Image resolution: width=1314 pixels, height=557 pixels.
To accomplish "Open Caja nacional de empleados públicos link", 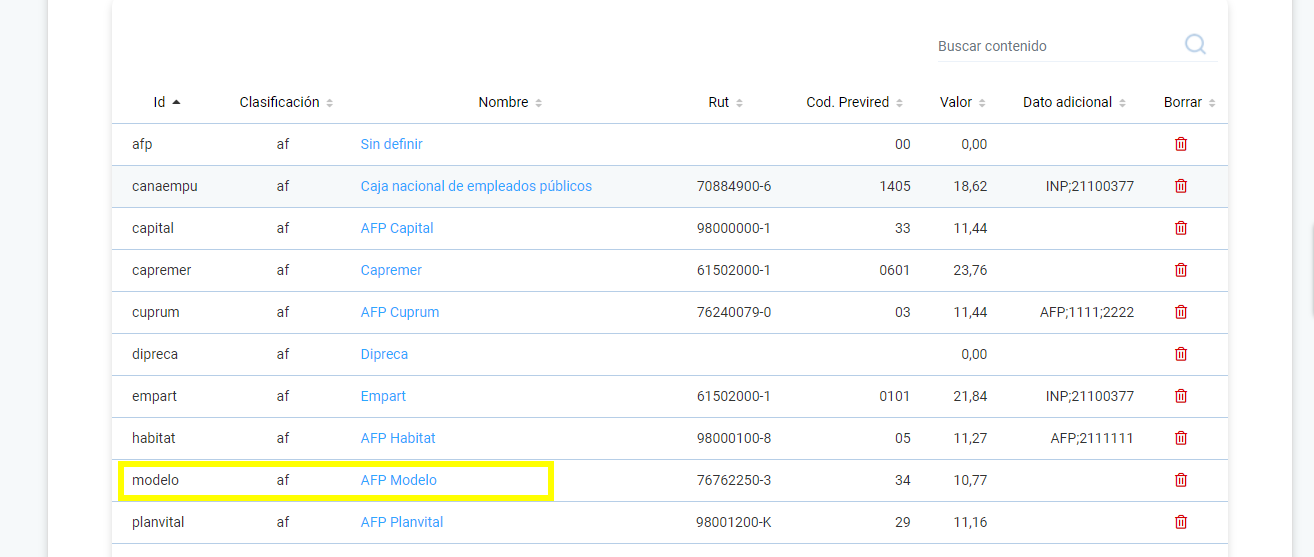I will pos(476,186).
